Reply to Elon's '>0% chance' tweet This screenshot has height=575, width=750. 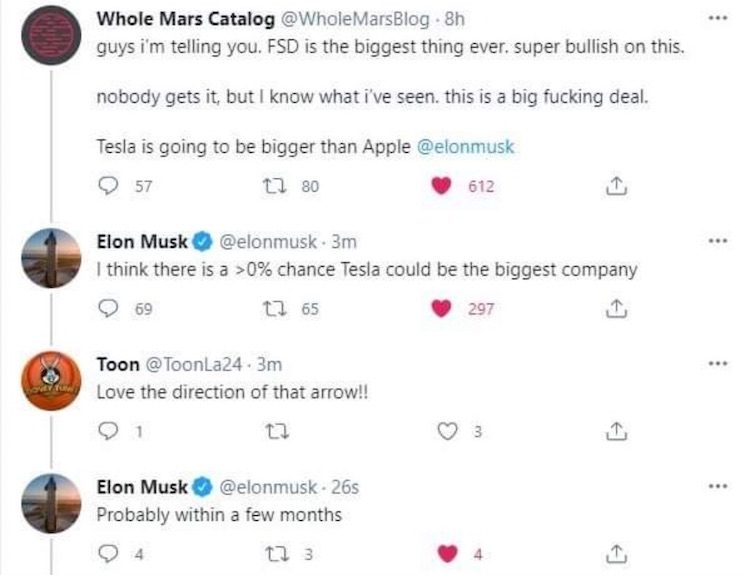107,309
